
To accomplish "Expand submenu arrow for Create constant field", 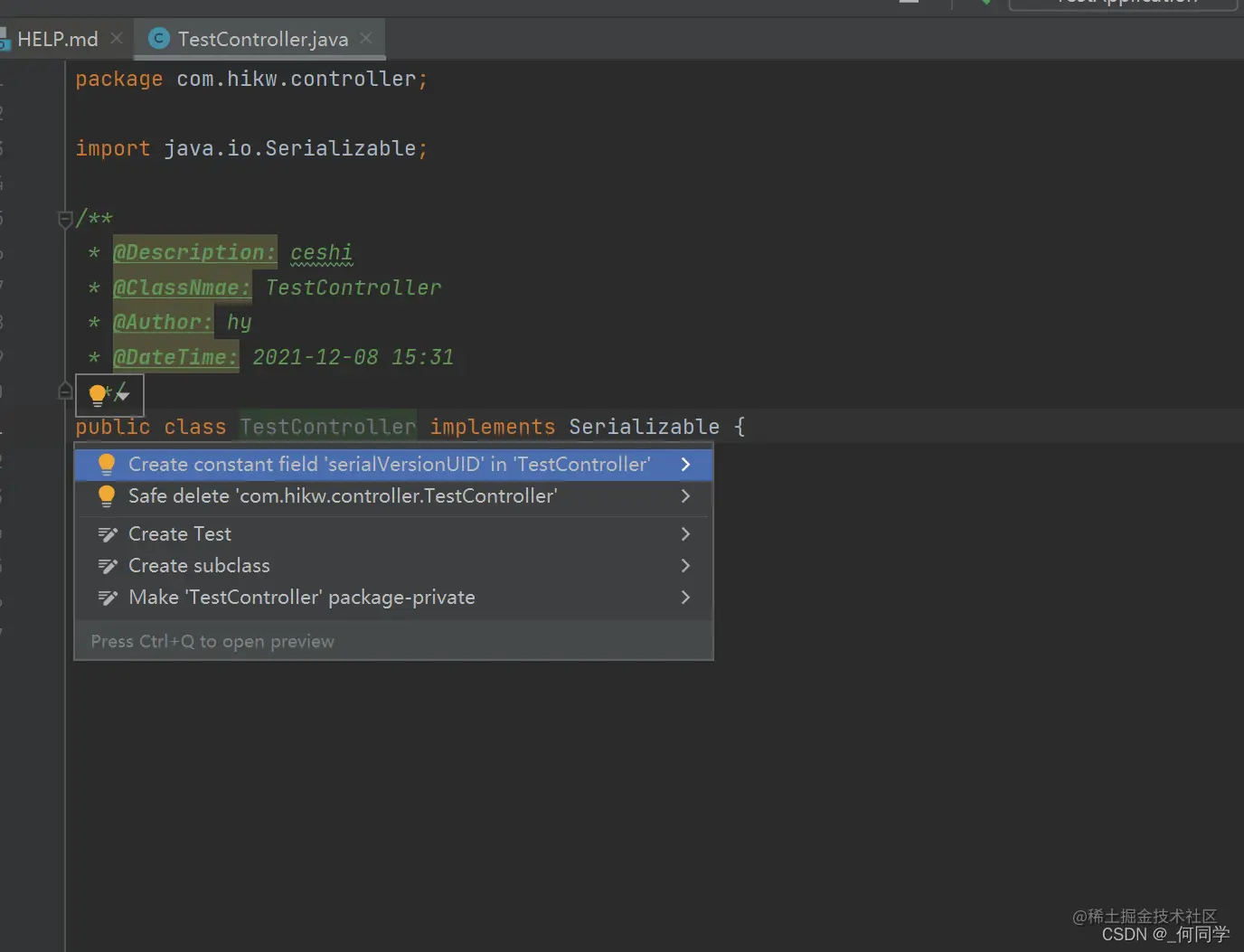I will click(685, 464).
